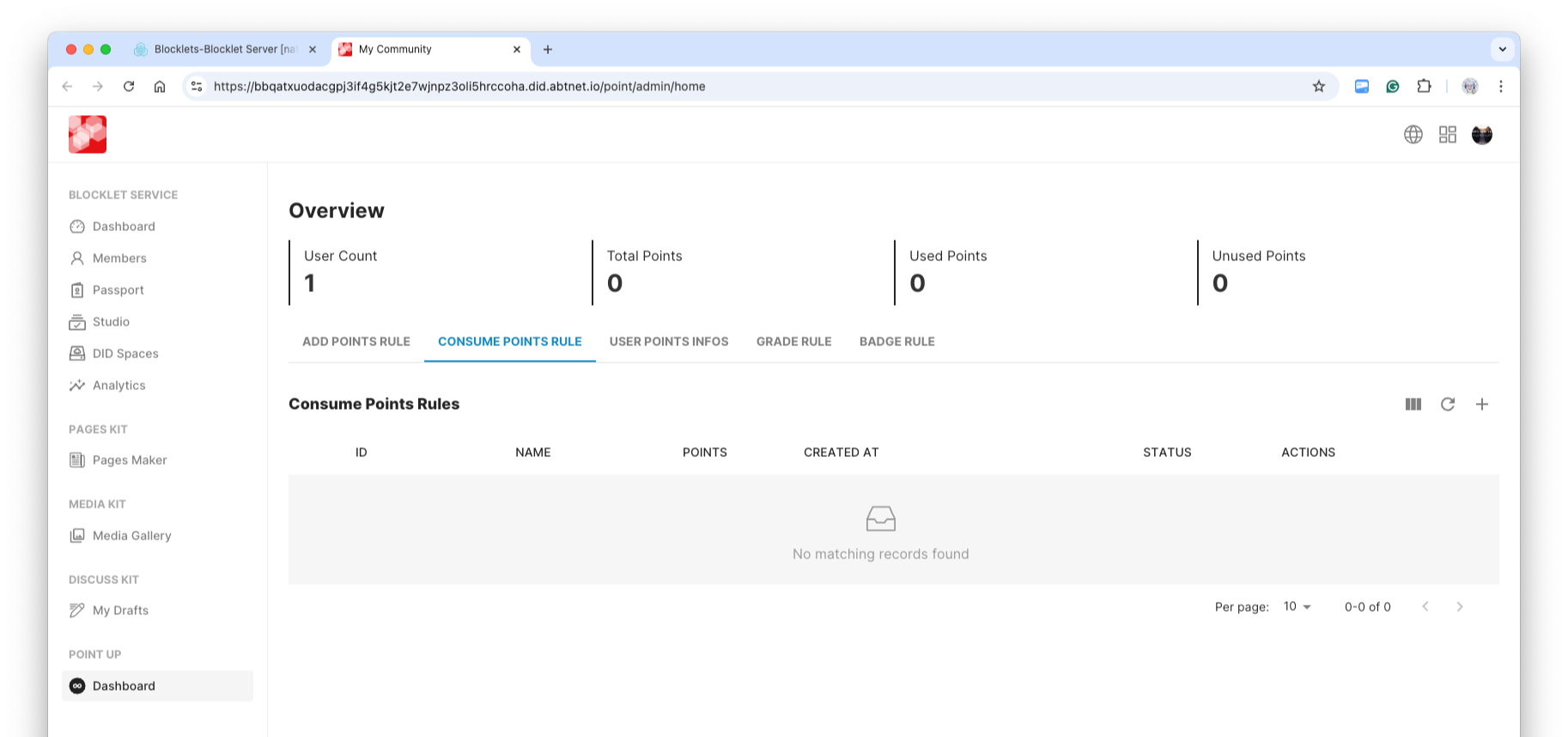Switch to the Blocklets-Blocklet Server browser tab
This screenshot has height=737, width=1568.
click(223, 50)
